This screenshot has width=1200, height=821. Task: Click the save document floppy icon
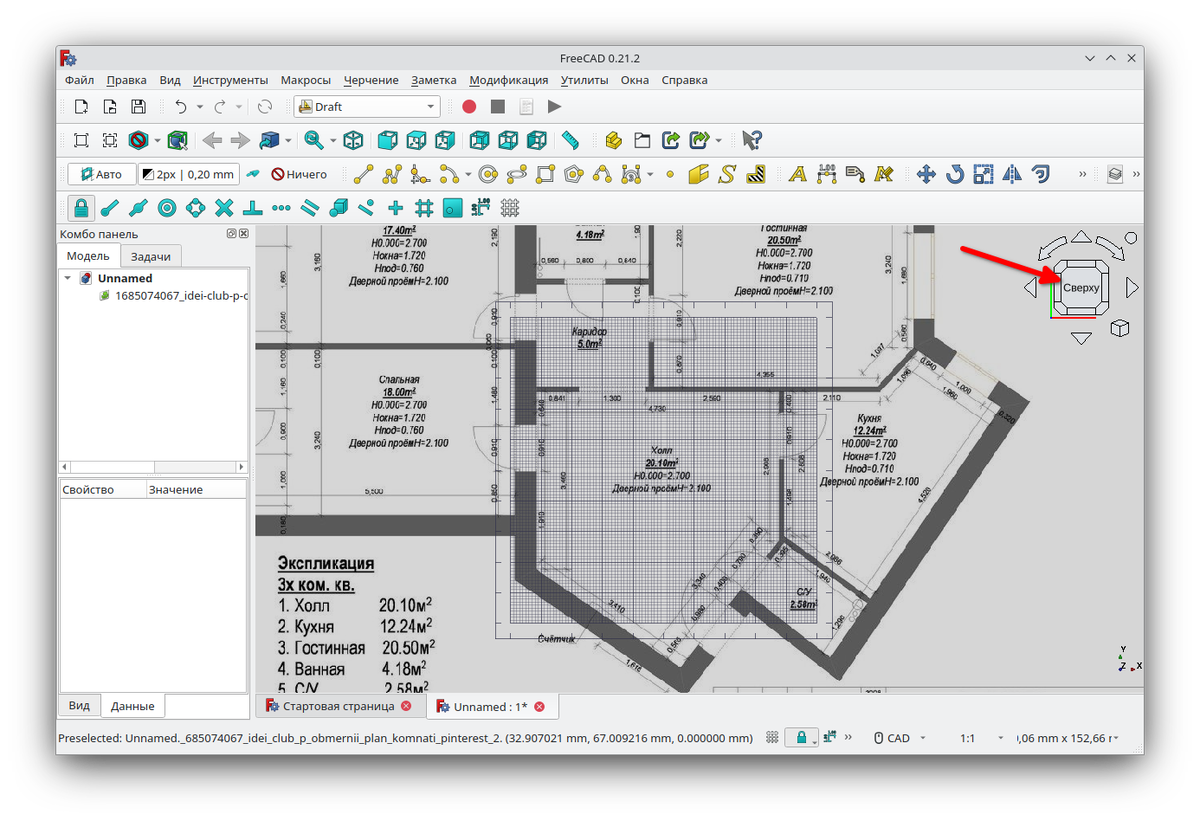138,107
